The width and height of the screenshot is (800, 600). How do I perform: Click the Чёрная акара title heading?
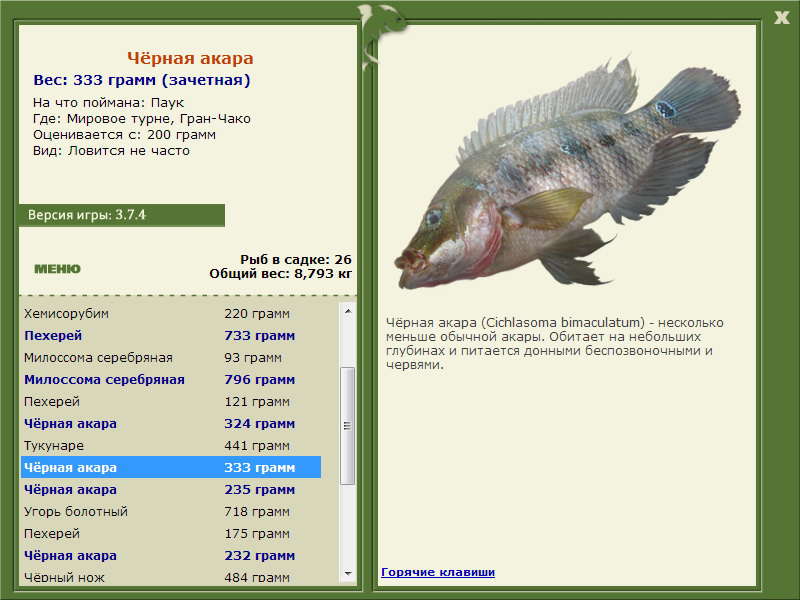pos(190,58)
